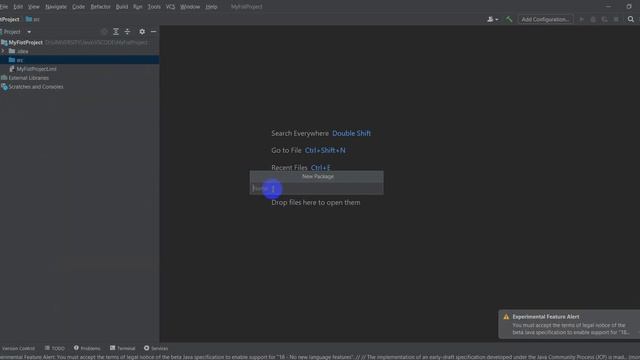640x360 pixels.
Task: Open the Navigate menu
Action: point(56,7)
